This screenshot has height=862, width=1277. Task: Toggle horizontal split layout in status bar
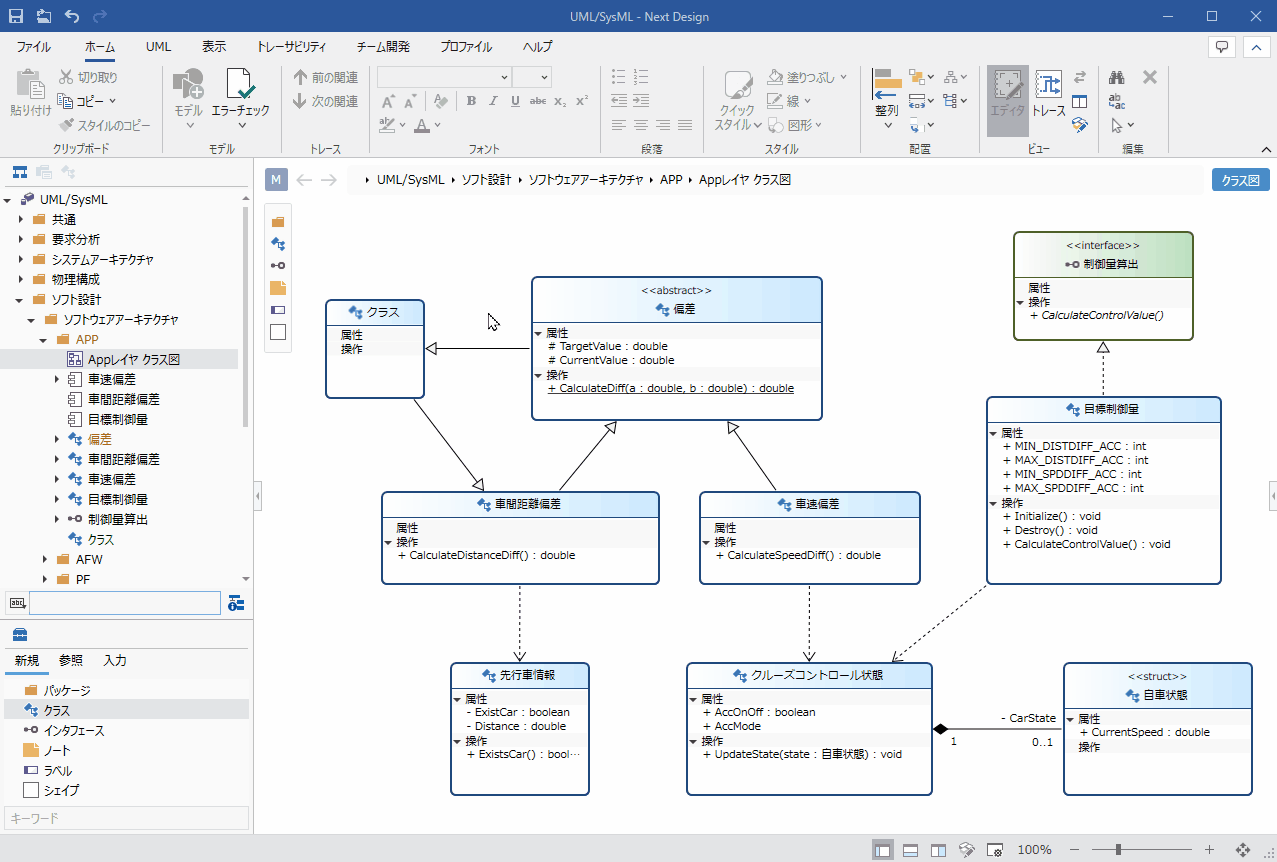(x=911, y=849)
